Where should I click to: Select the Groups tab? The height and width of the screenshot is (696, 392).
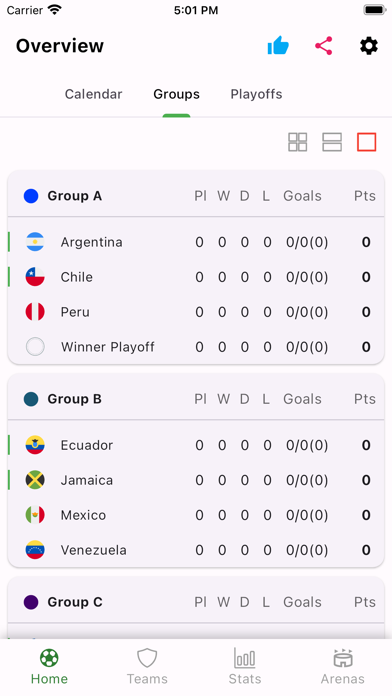[176, 94]
